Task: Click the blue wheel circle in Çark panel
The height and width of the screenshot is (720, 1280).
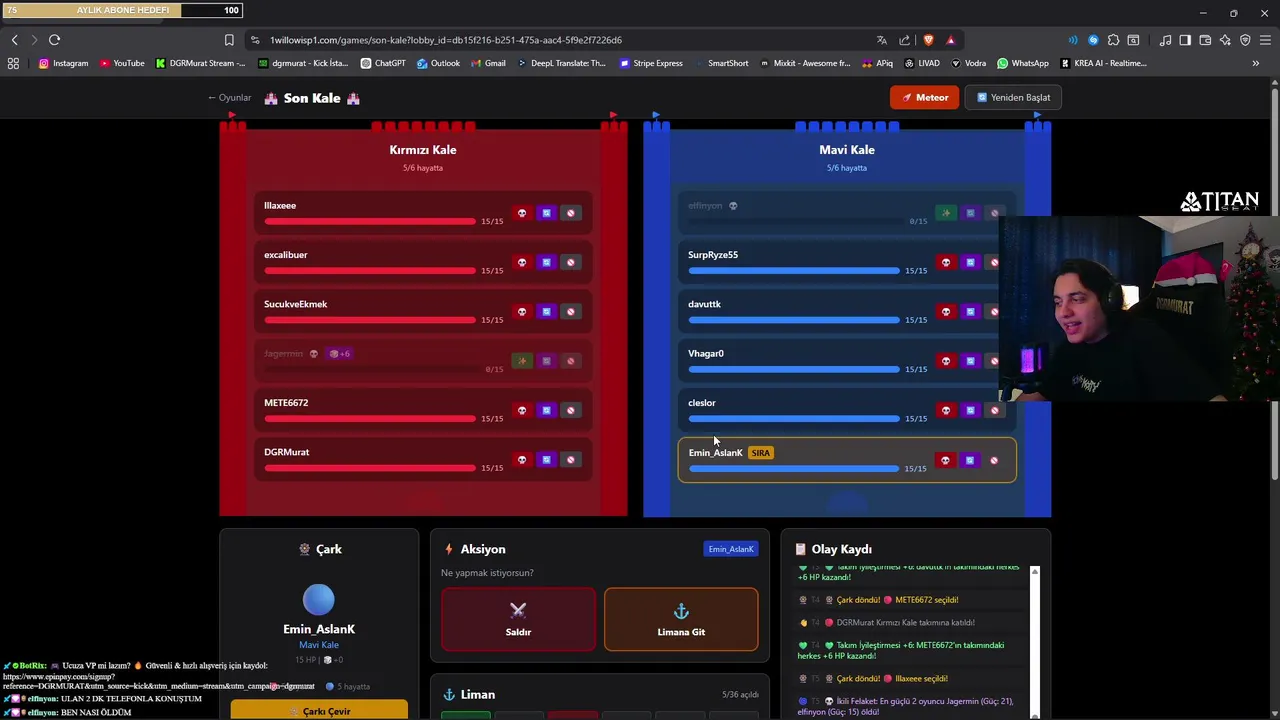Action: (319, 600)
